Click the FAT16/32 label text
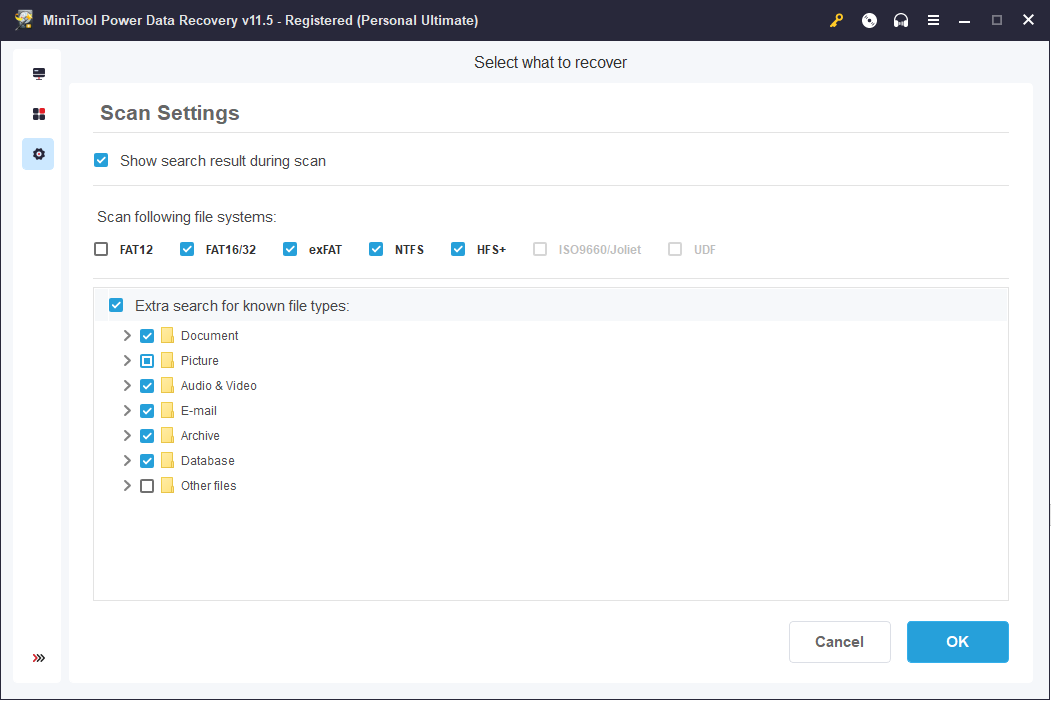Image resolution: width=1051 pixels, height=701 pixels. point(231,249)
